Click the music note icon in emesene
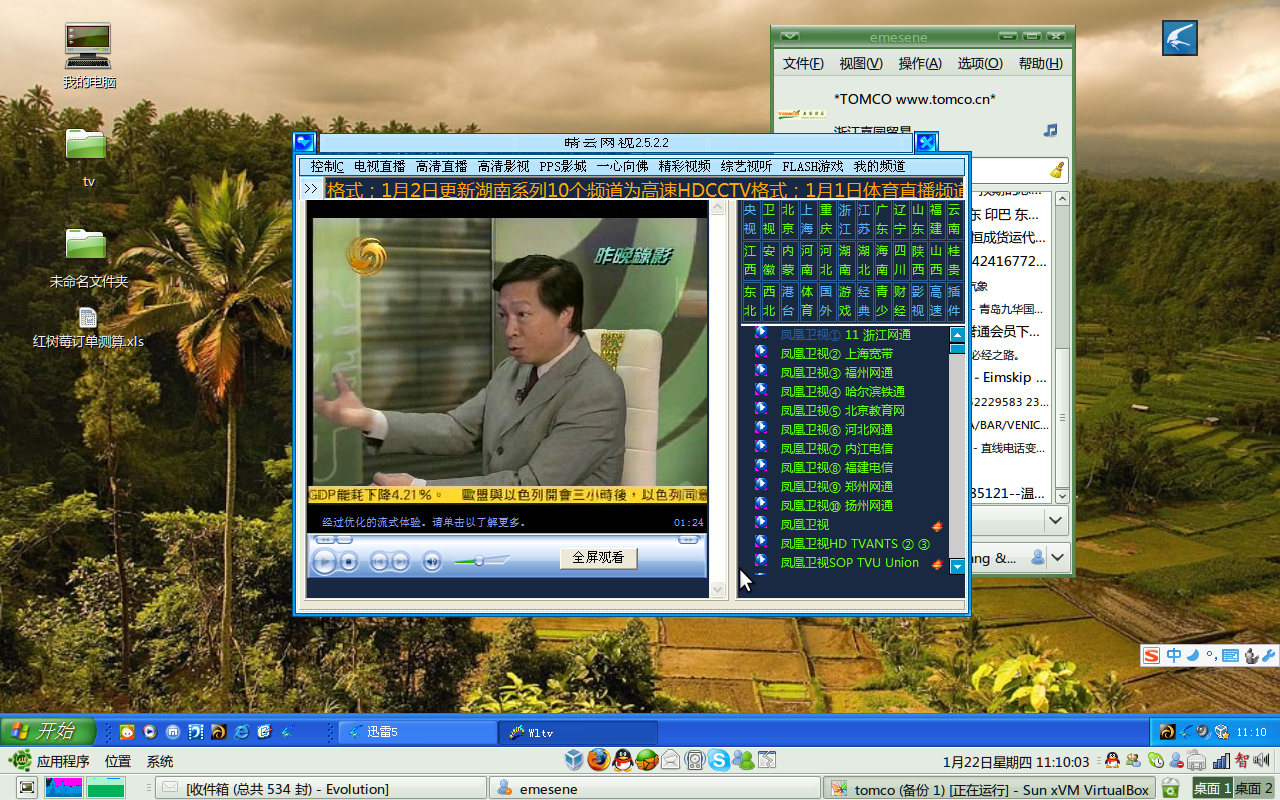 tap(1050, 130)
